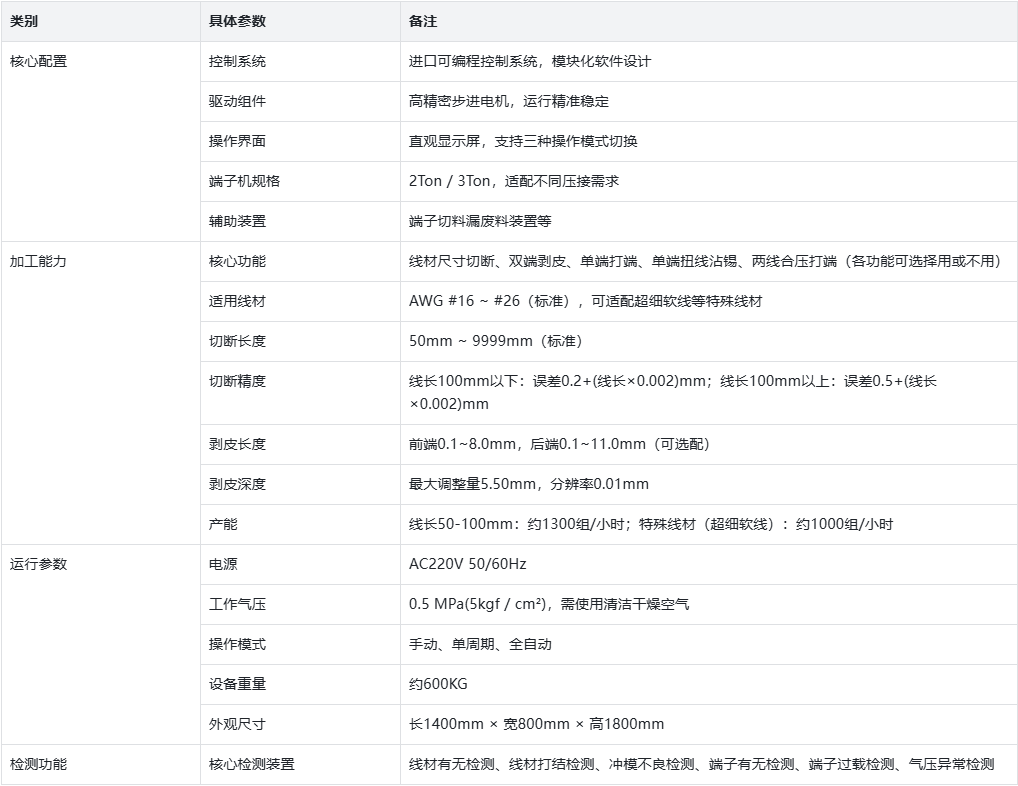1018x786 pixels.
Task: Select the 核心配置 category cell
Action: pyautogui.click(x=38, y=61)
